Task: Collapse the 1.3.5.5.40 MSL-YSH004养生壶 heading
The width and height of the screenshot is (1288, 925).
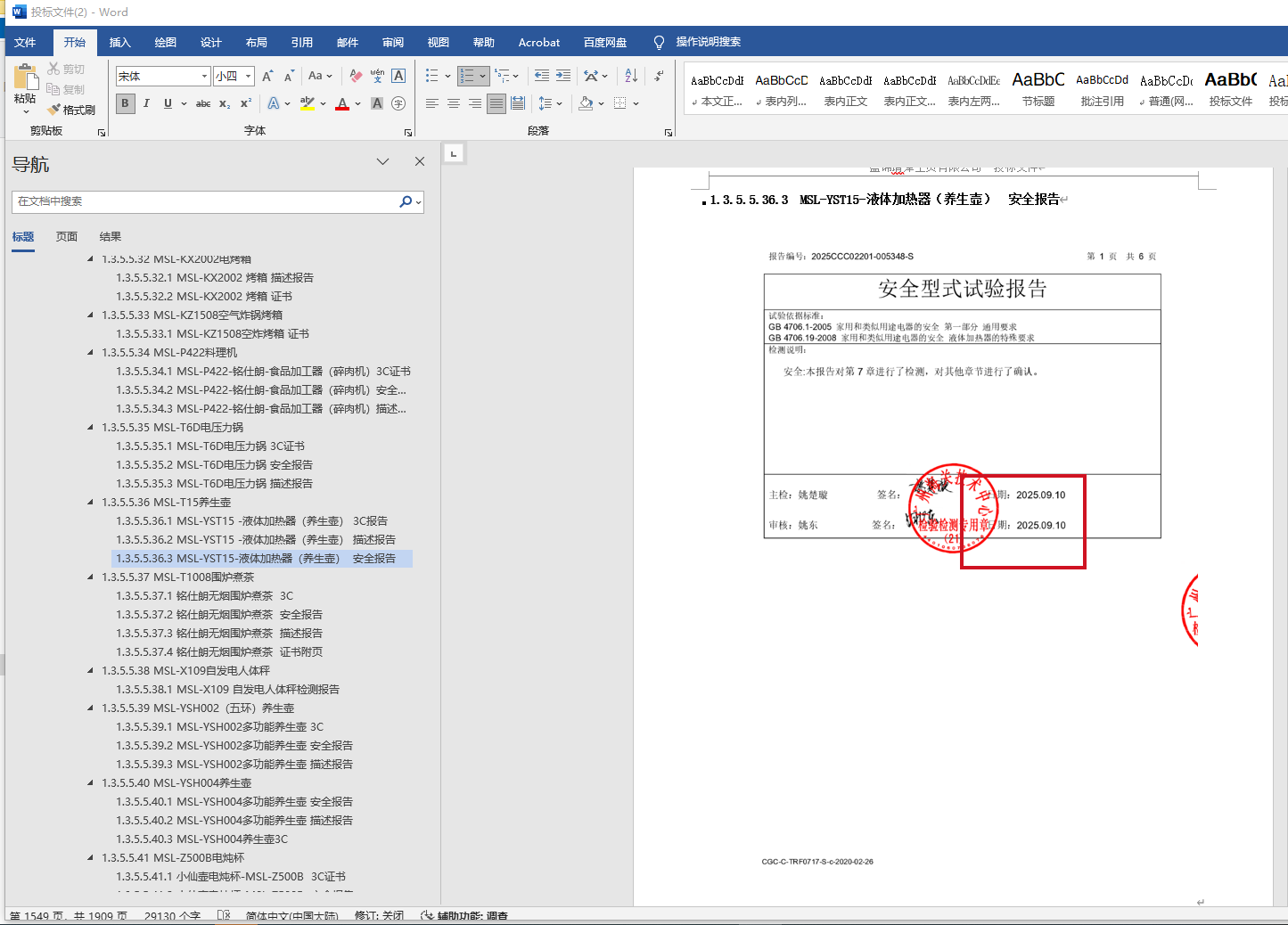Action: pos(90,783)
